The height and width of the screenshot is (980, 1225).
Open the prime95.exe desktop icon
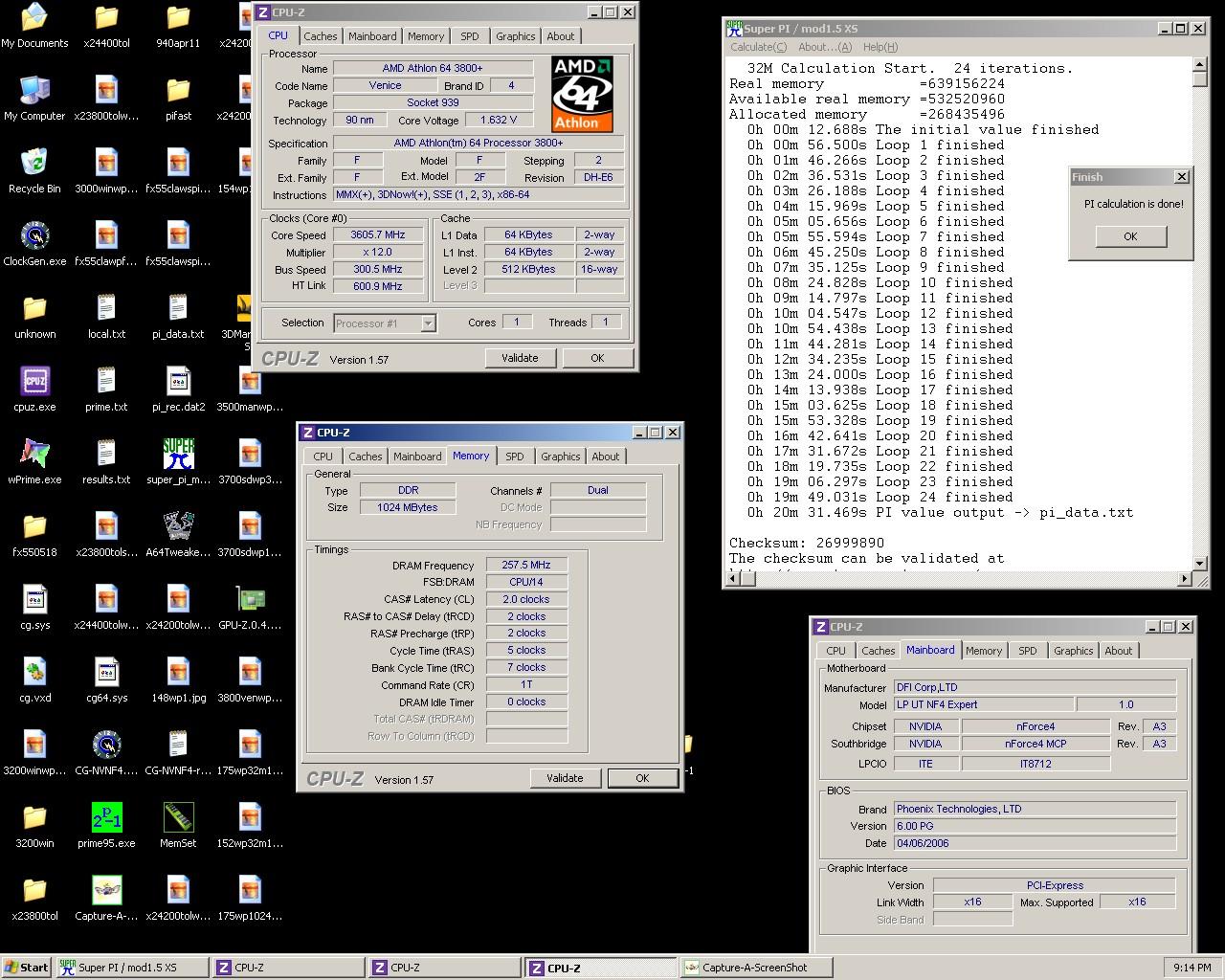106,826
